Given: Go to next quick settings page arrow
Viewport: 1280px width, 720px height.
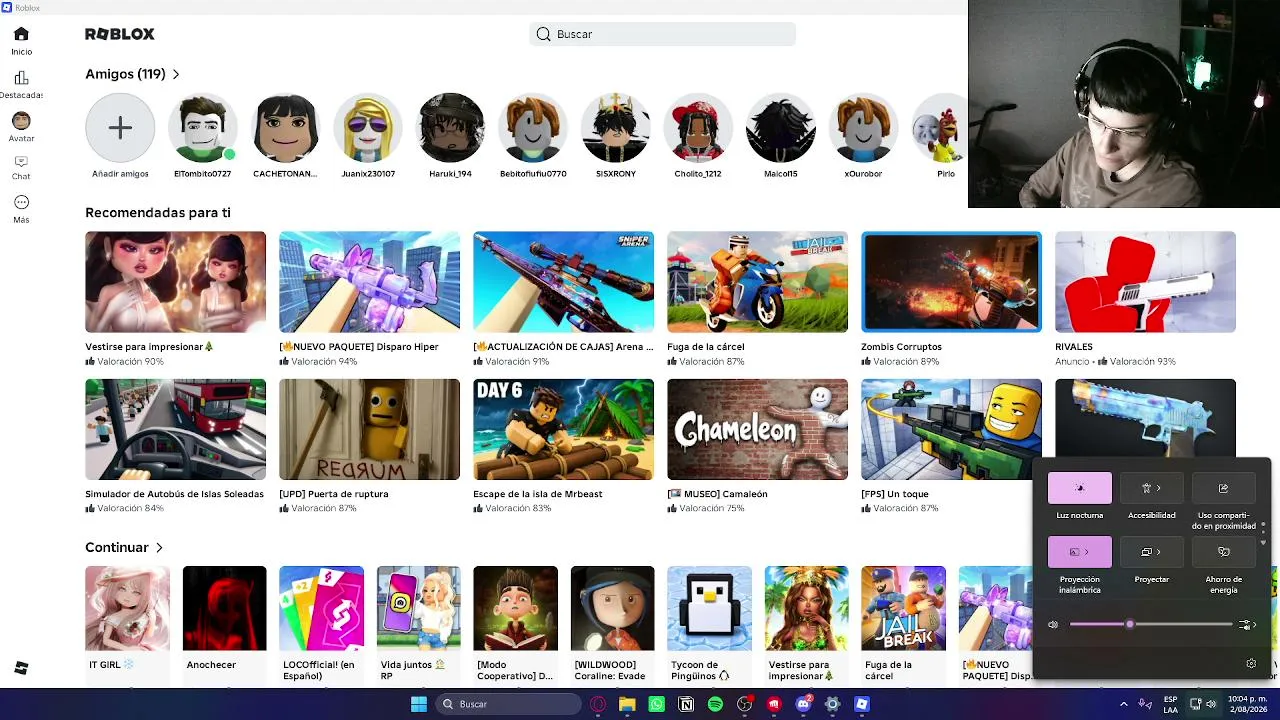Looking at the screenshot, I should (x=1263, y=542).
